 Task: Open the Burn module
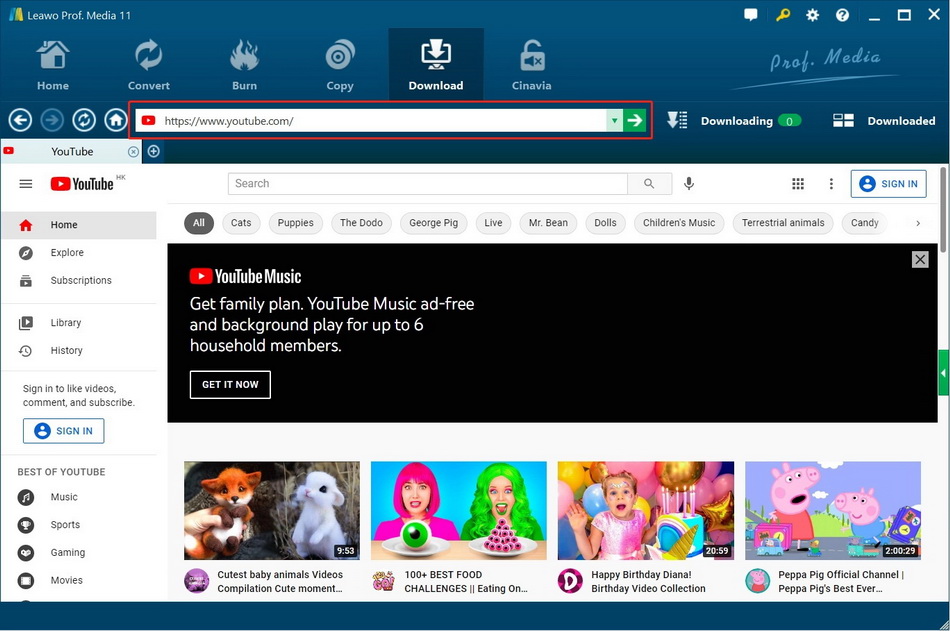(244, 65)
